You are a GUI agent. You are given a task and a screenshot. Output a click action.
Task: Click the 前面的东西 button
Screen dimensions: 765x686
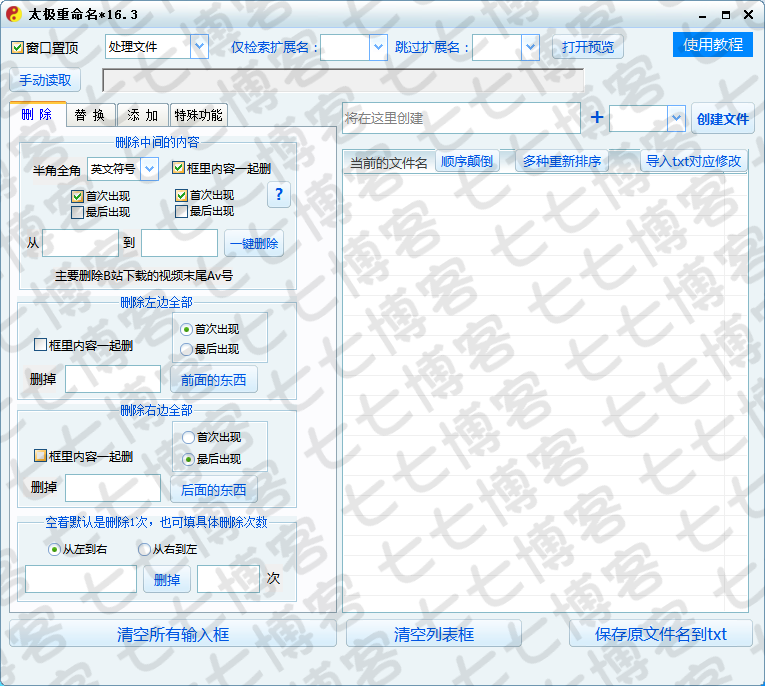click(x=214, y=380)
